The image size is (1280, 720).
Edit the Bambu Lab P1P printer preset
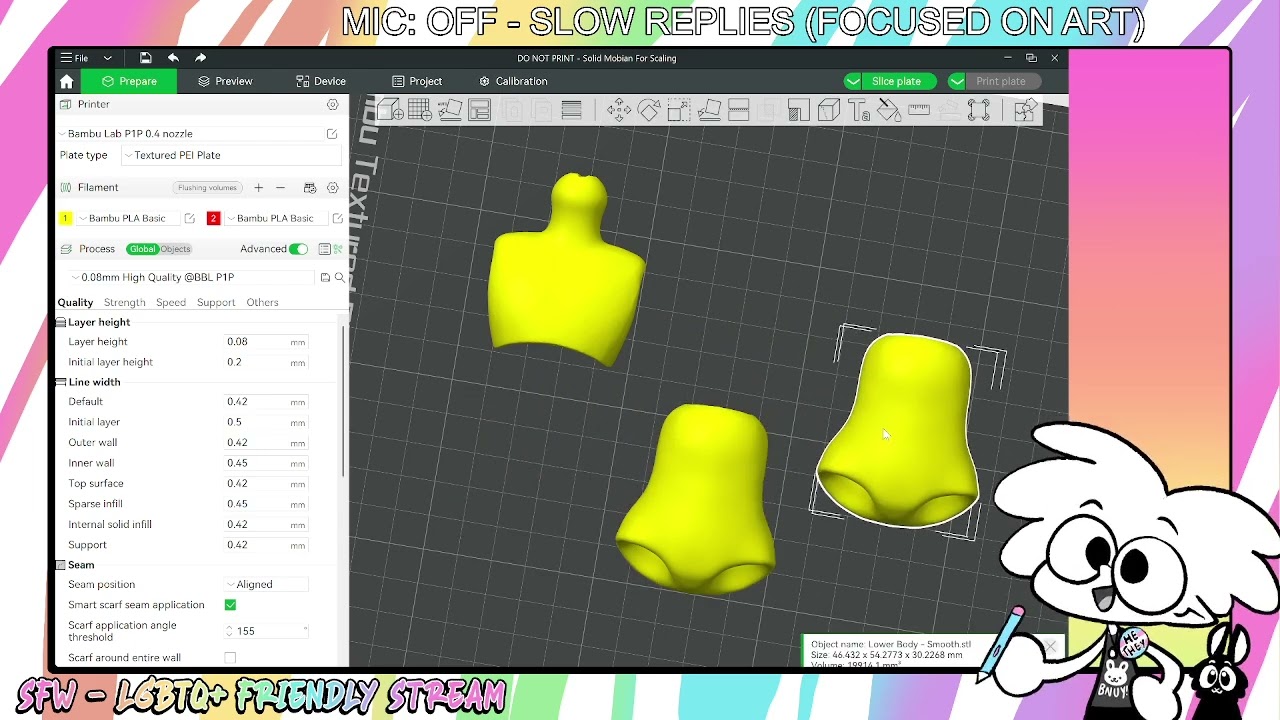332,134
